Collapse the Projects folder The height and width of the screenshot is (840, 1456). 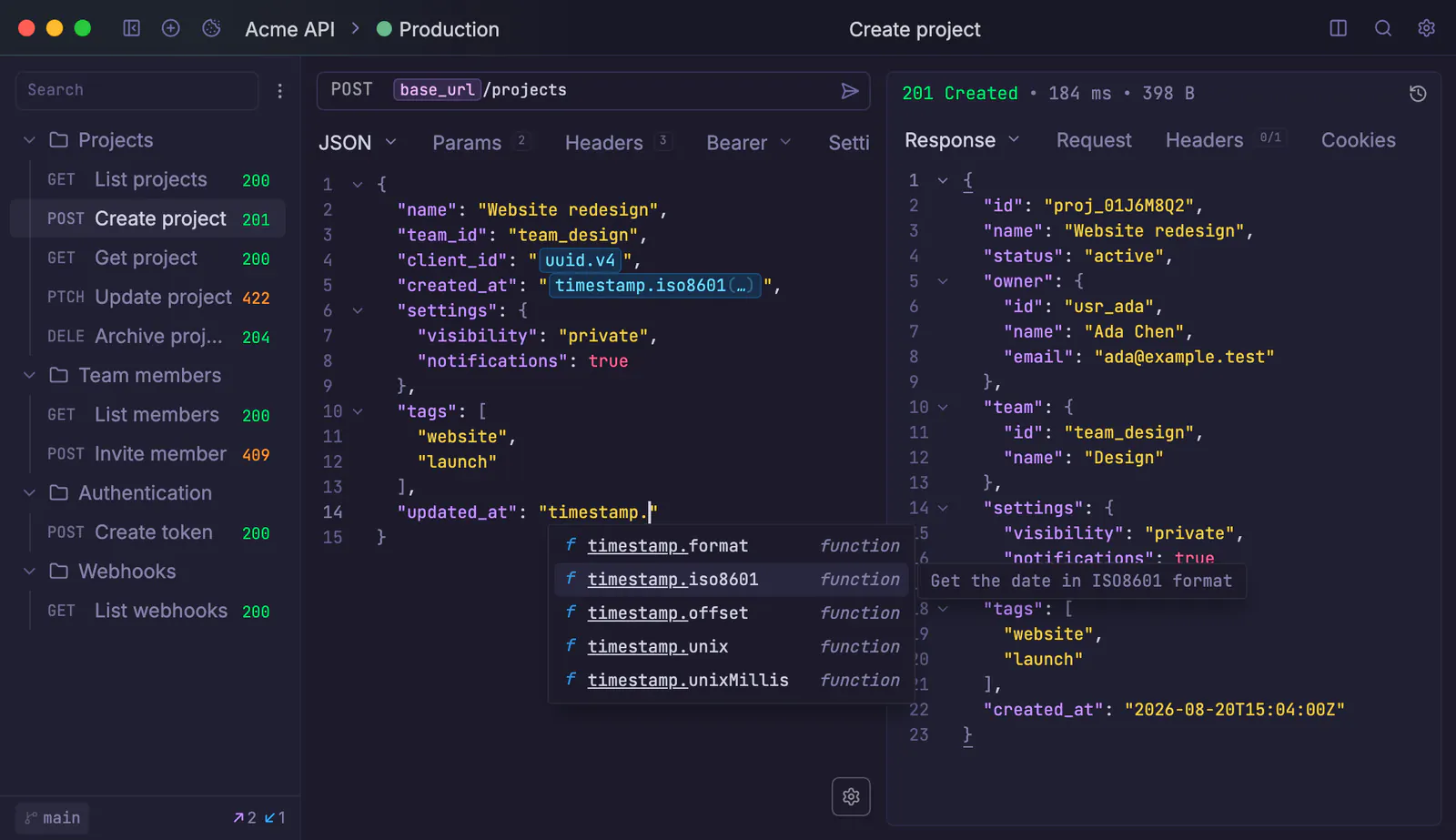(x=29, y=140)
